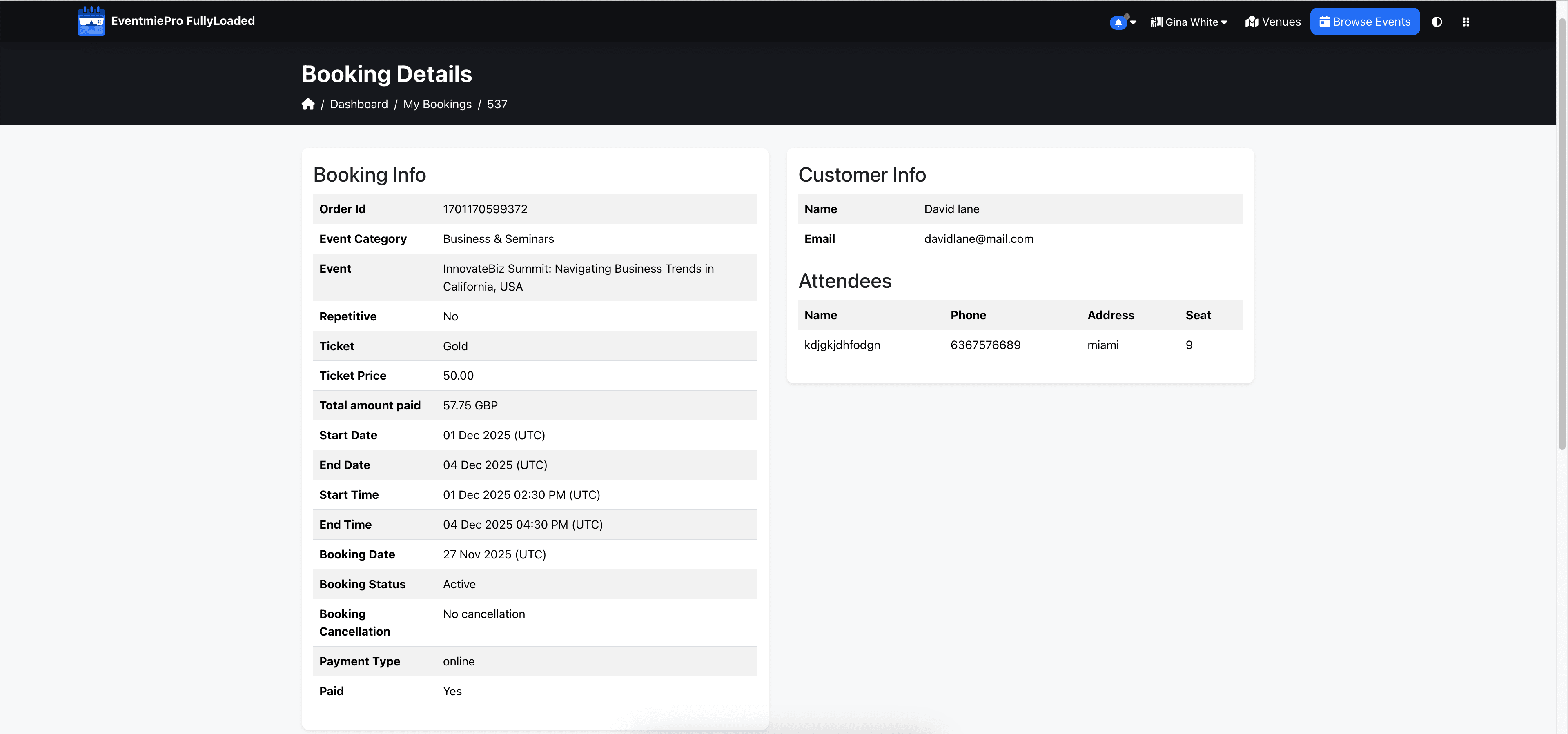
Task: Open the Venues menu item
Action: pyautogui.click(x=1273, y=22)
